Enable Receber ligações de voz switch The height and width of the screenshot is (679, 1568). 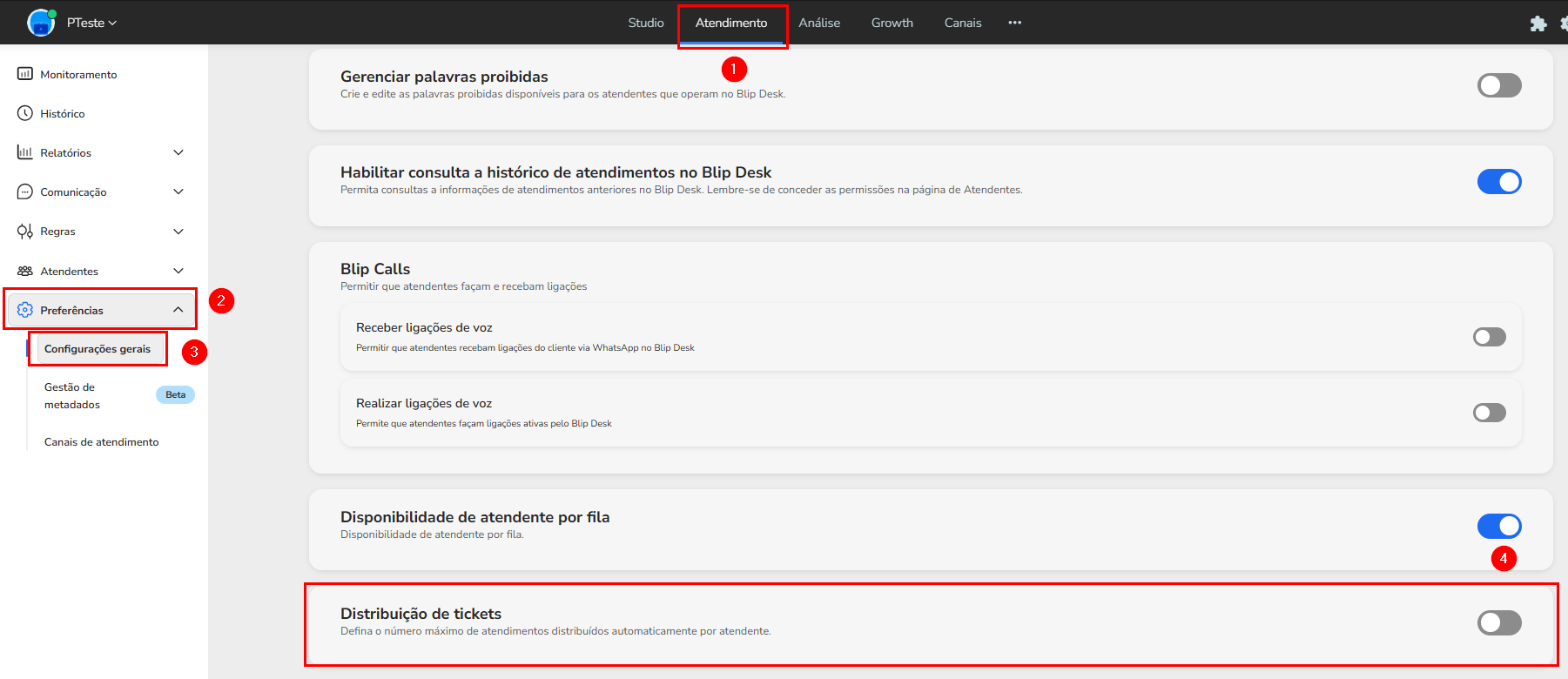click(x=1490, y=337)
